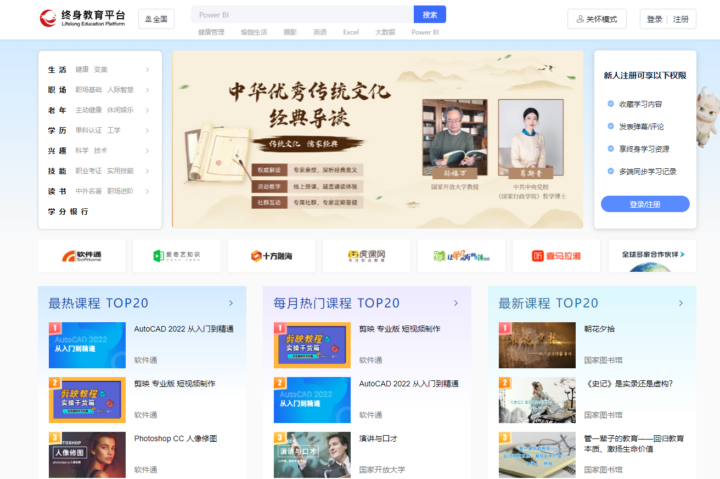Open the 演讲与口才 course thumbnail
The width and height of the screenshot is (720, 479).
click(312, 455)
